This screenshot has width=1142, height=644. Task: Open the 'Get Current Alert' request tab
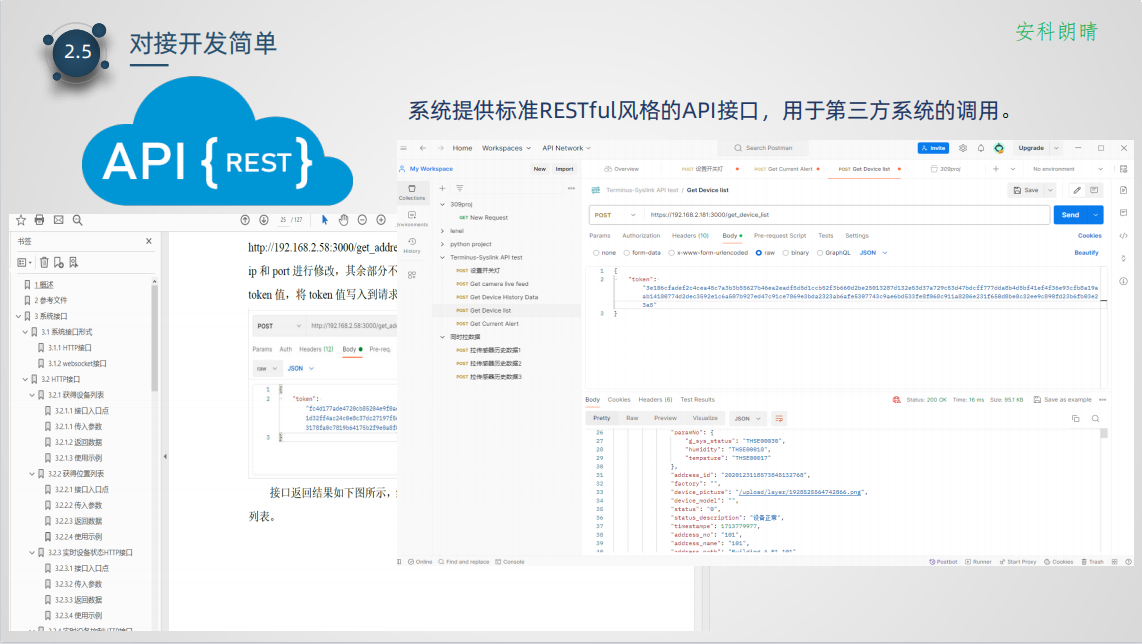click(785, 169)
